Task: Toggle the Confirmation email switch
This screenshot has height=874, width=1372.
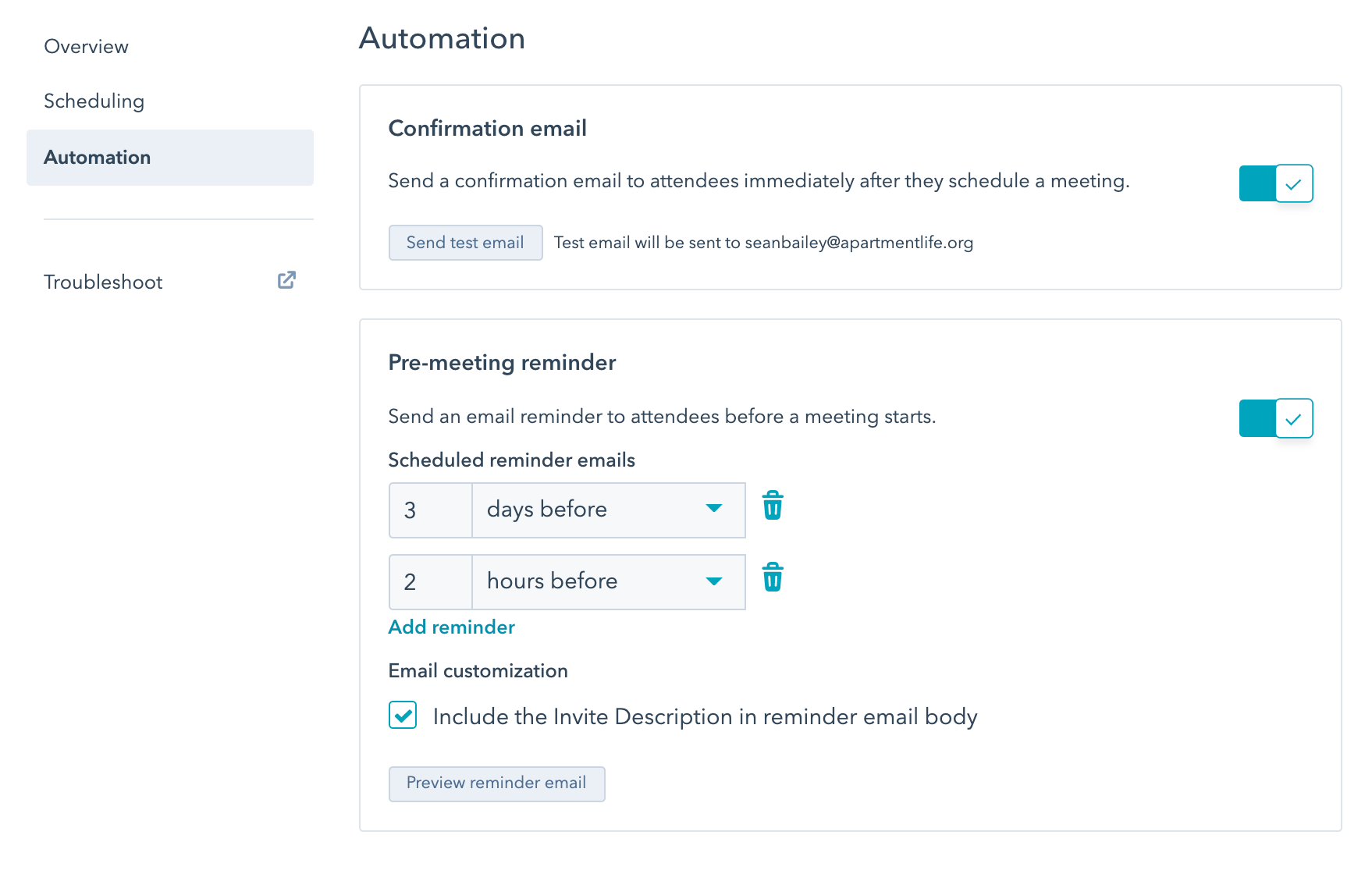Action: click(x=1276, y=183)
